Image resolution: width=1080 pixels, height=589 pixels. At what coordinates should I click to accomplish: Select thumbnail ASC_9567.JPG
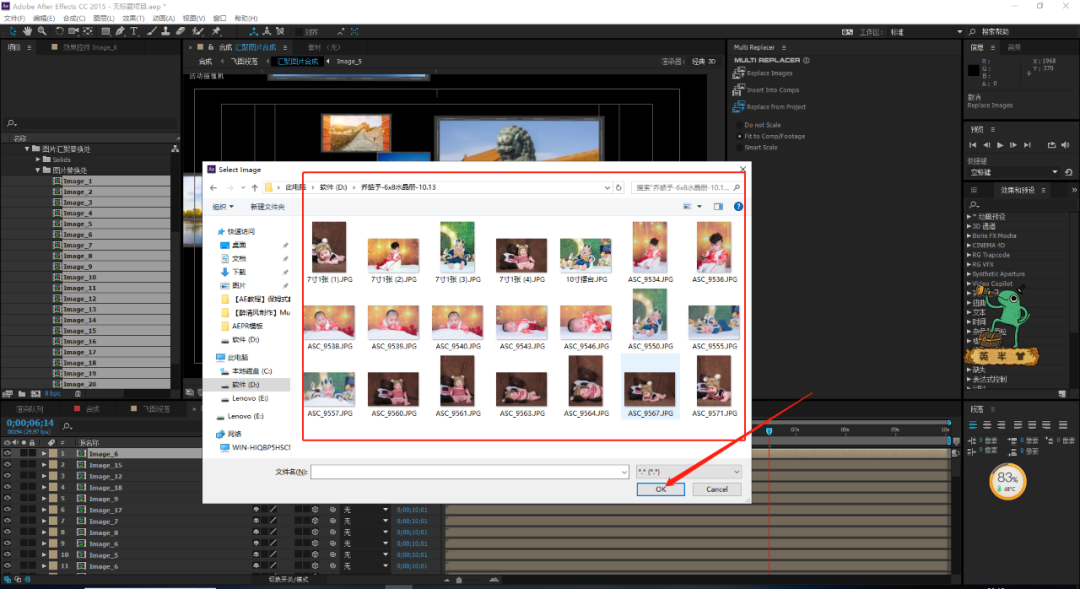(650, 387)
